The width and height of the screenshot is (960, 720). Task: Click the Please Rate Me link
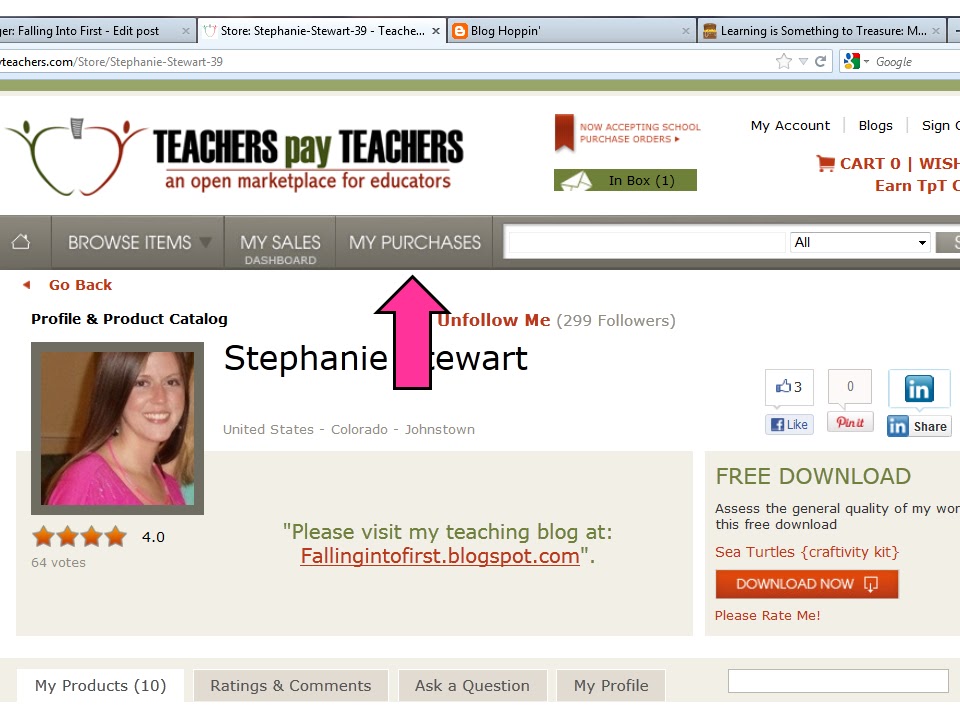click(767, 615)
